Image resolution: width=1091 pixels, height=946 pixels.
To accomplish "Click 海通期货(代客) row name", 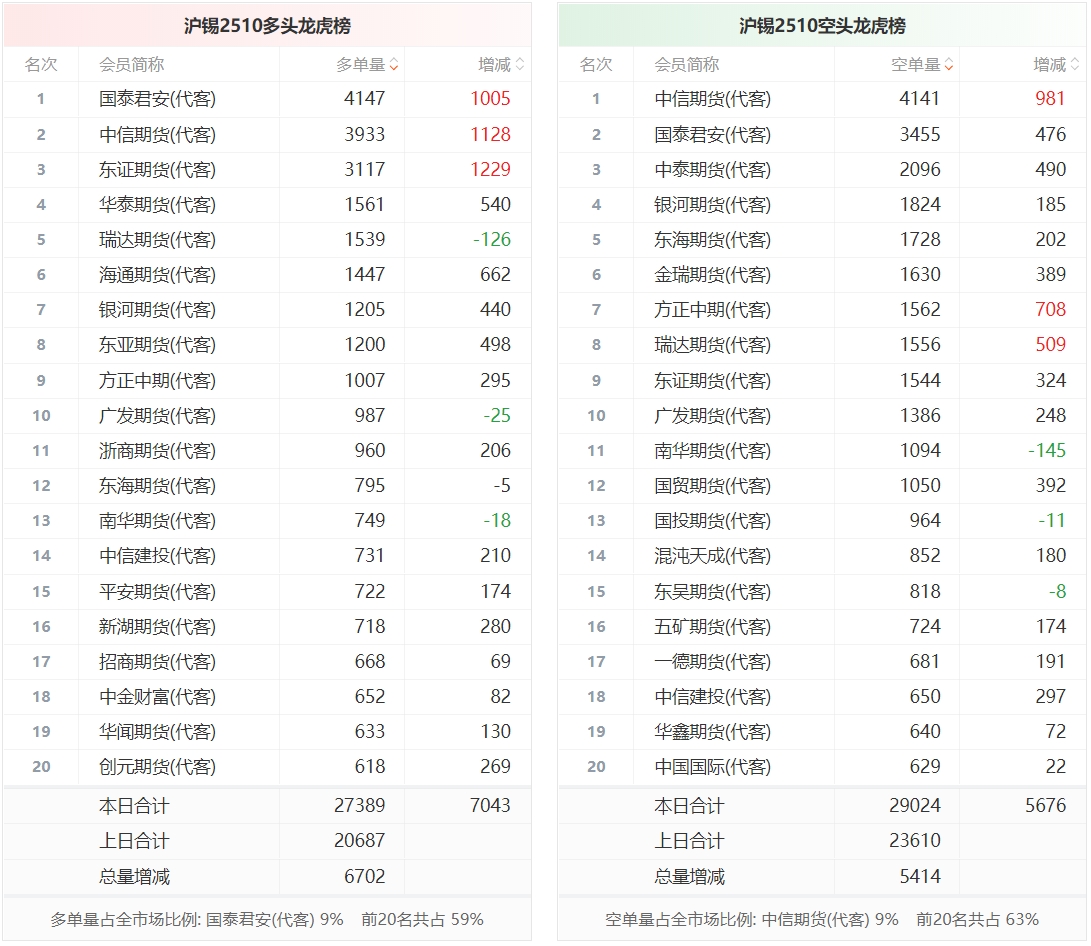I will point(157,274).
